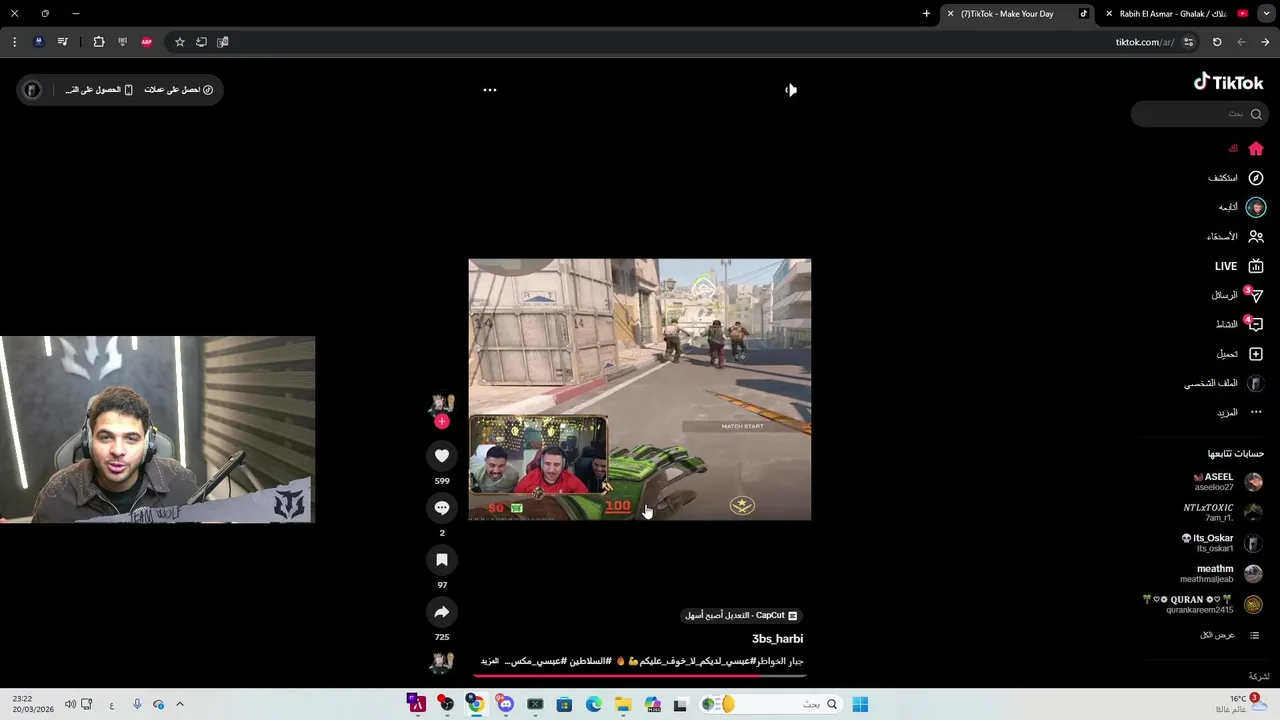
Task: Open the NTLxTOXIC followed account
Action: [1223, 513]
